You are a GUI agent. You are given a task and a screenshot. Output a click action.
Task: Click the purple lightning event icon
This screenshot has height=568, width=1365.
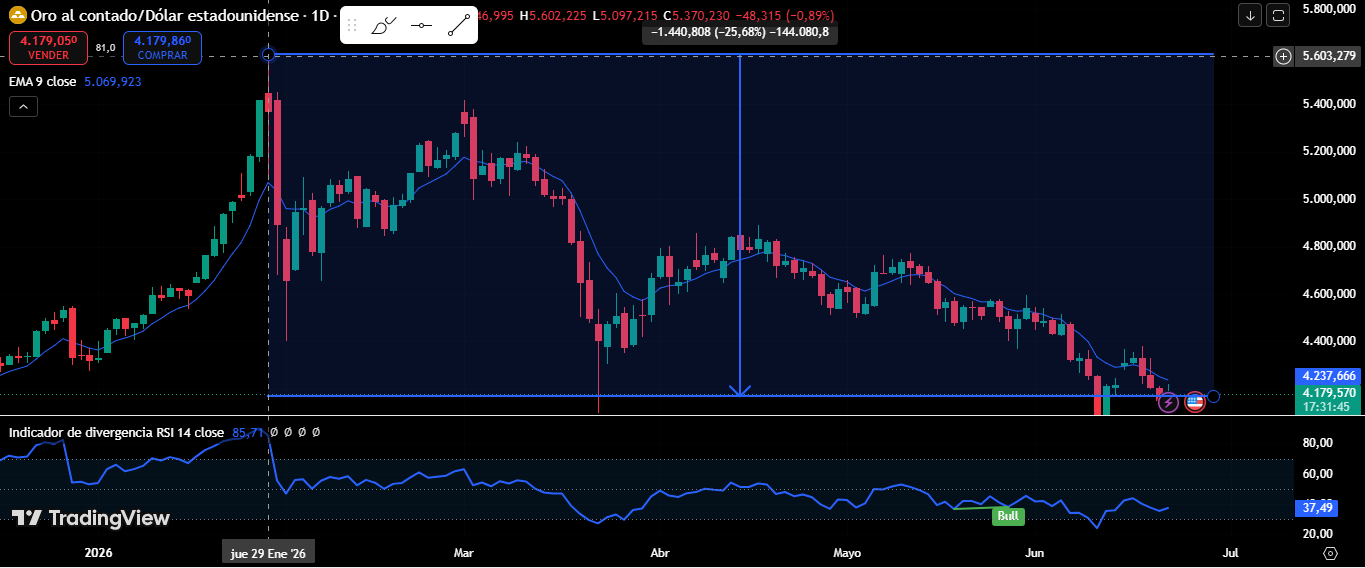click(x=1168, y=402)
